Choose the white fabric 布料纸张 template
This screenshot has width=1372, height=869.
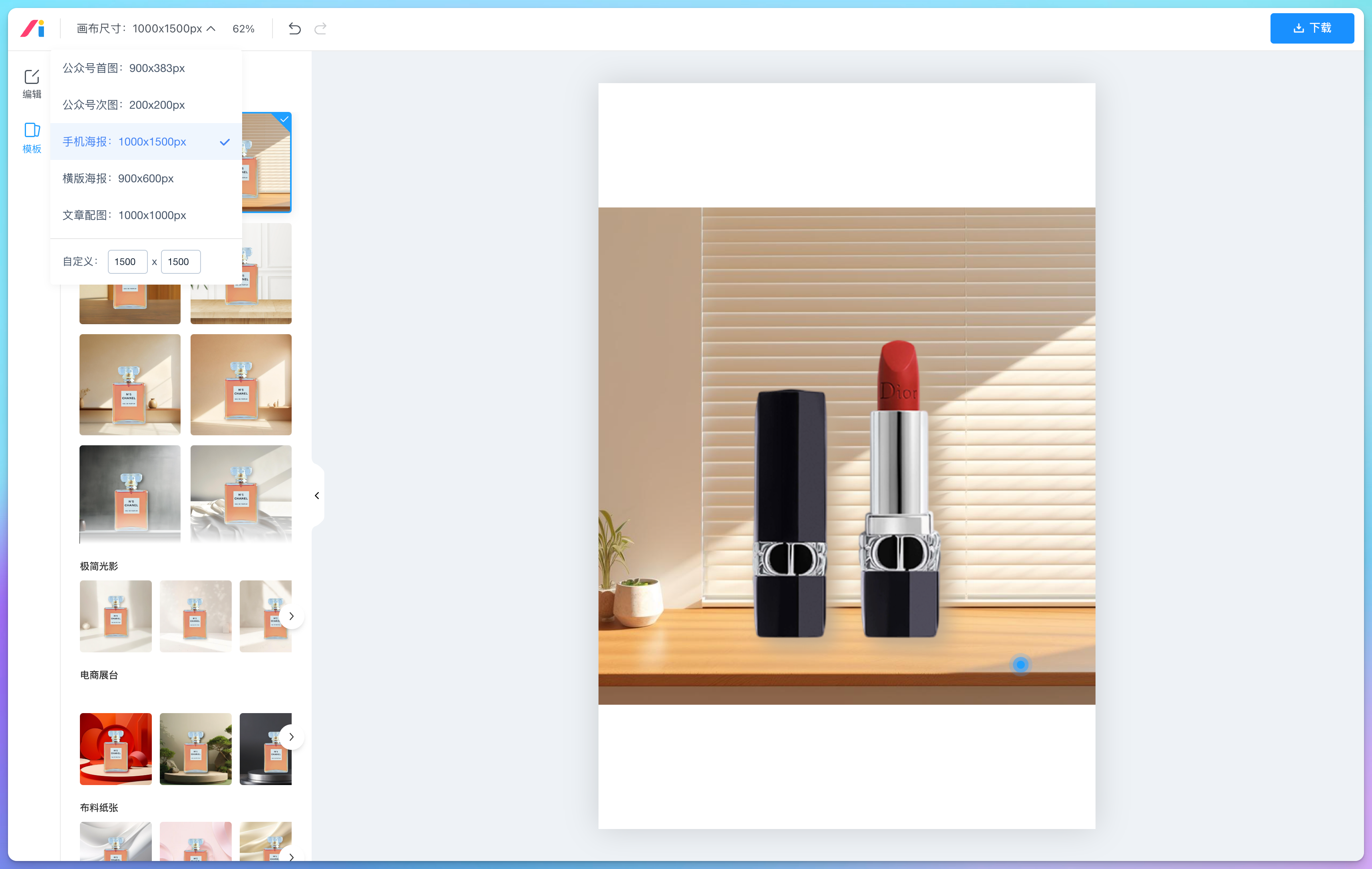point(115,841)
